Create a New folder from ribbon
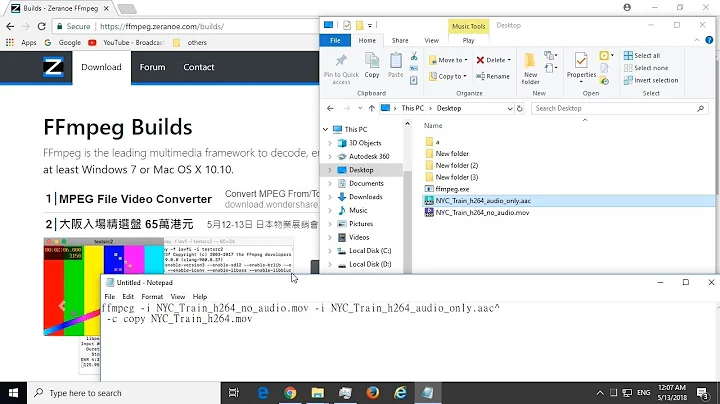 click(530, 68)
